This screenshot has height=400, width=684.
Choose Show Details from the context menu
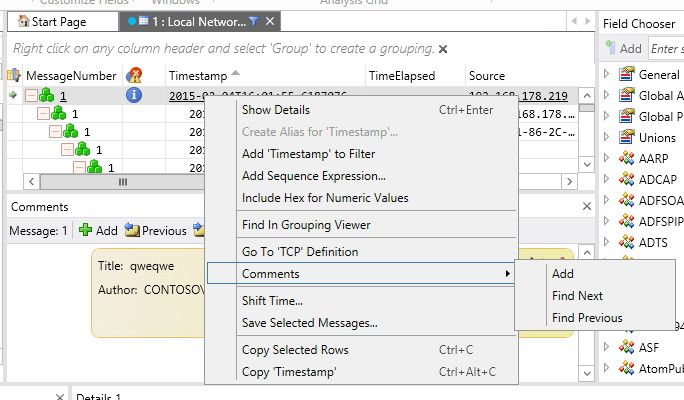point(276,110)
